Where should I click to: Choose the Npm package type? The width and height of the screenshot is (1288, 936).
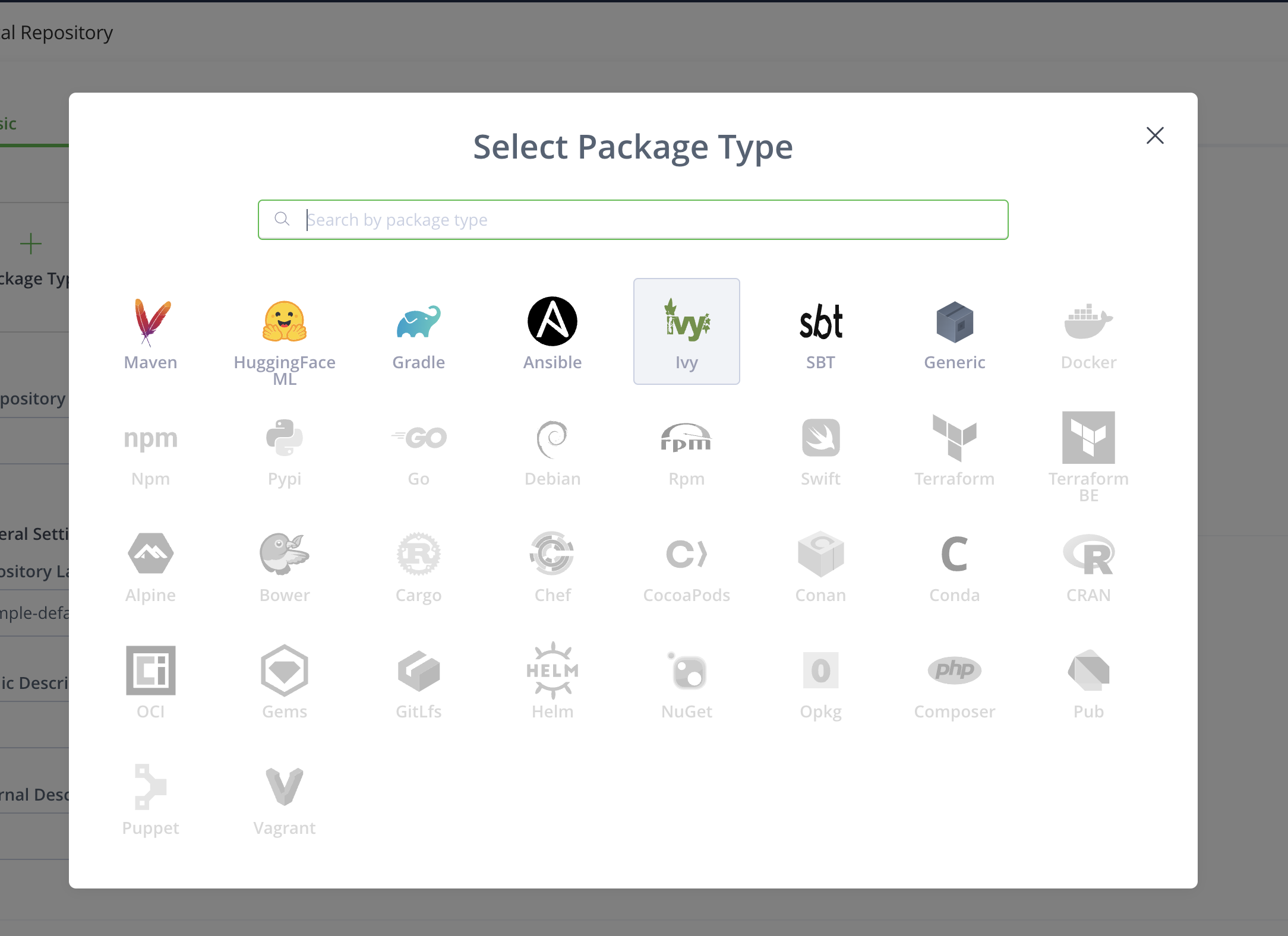pos(151,448)
